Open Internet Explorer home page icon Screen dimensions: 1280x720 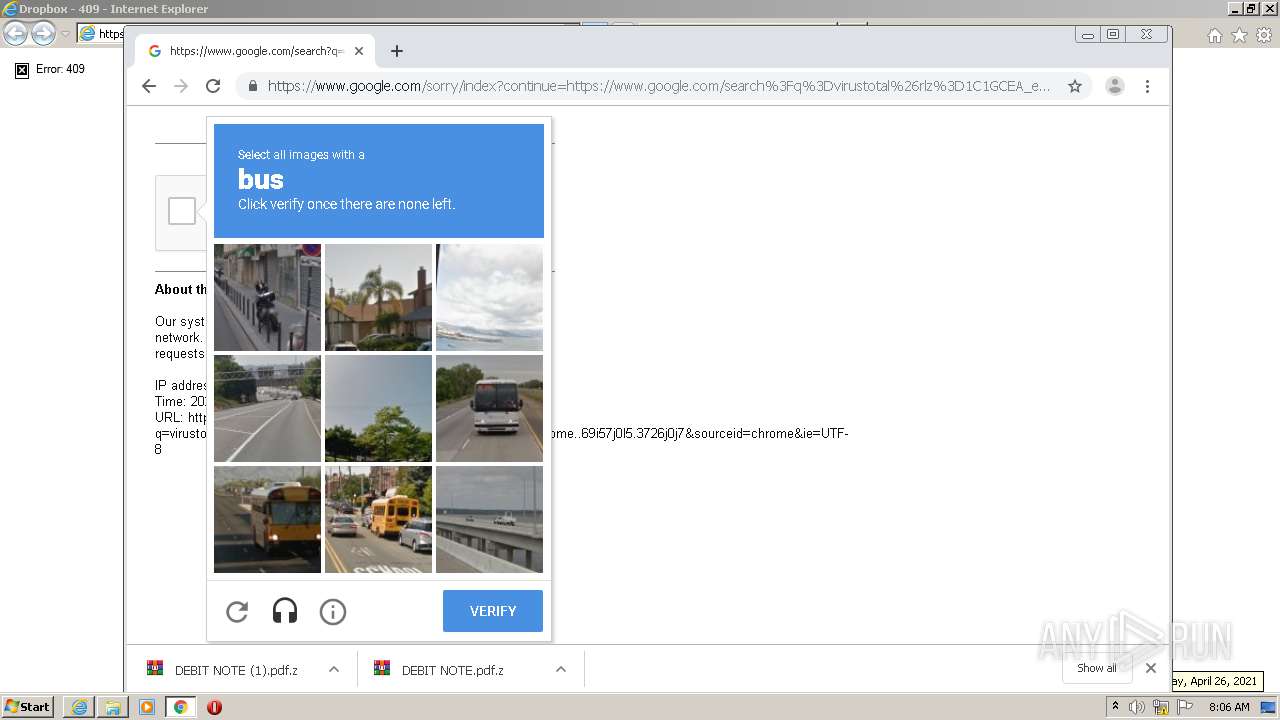point(1215,35)
